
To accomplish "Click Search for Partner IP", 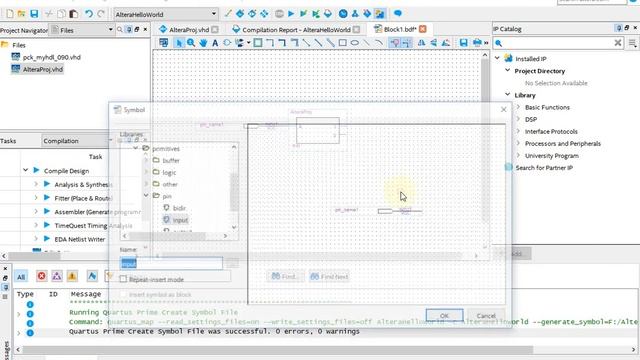I will coord(544,168).
